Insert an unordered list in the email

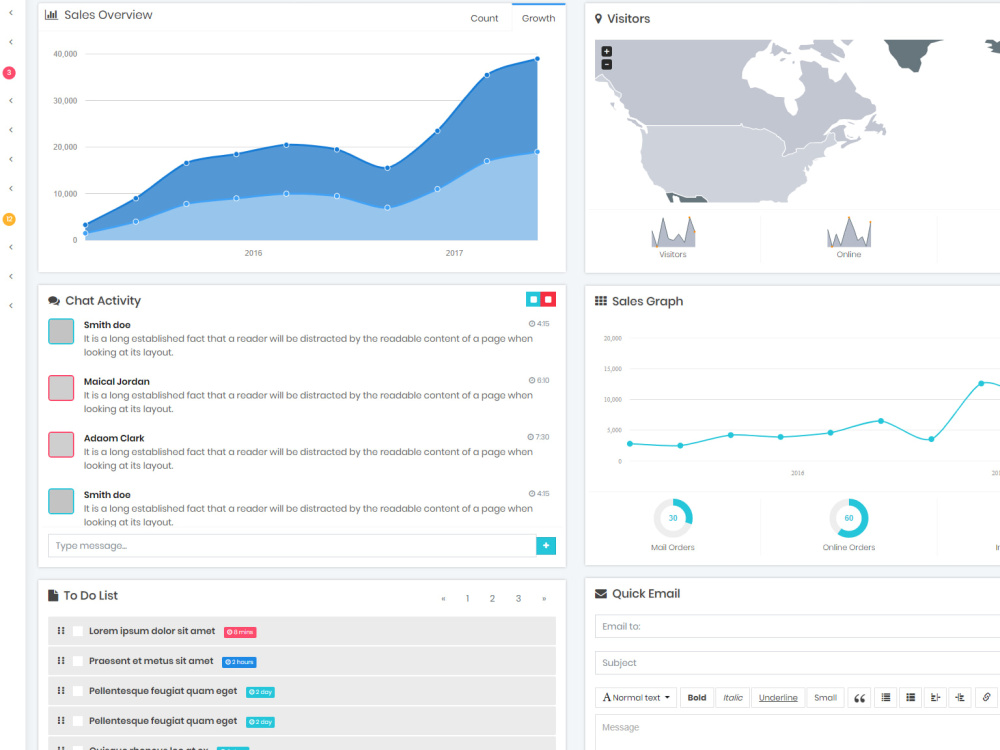point(886,698)
